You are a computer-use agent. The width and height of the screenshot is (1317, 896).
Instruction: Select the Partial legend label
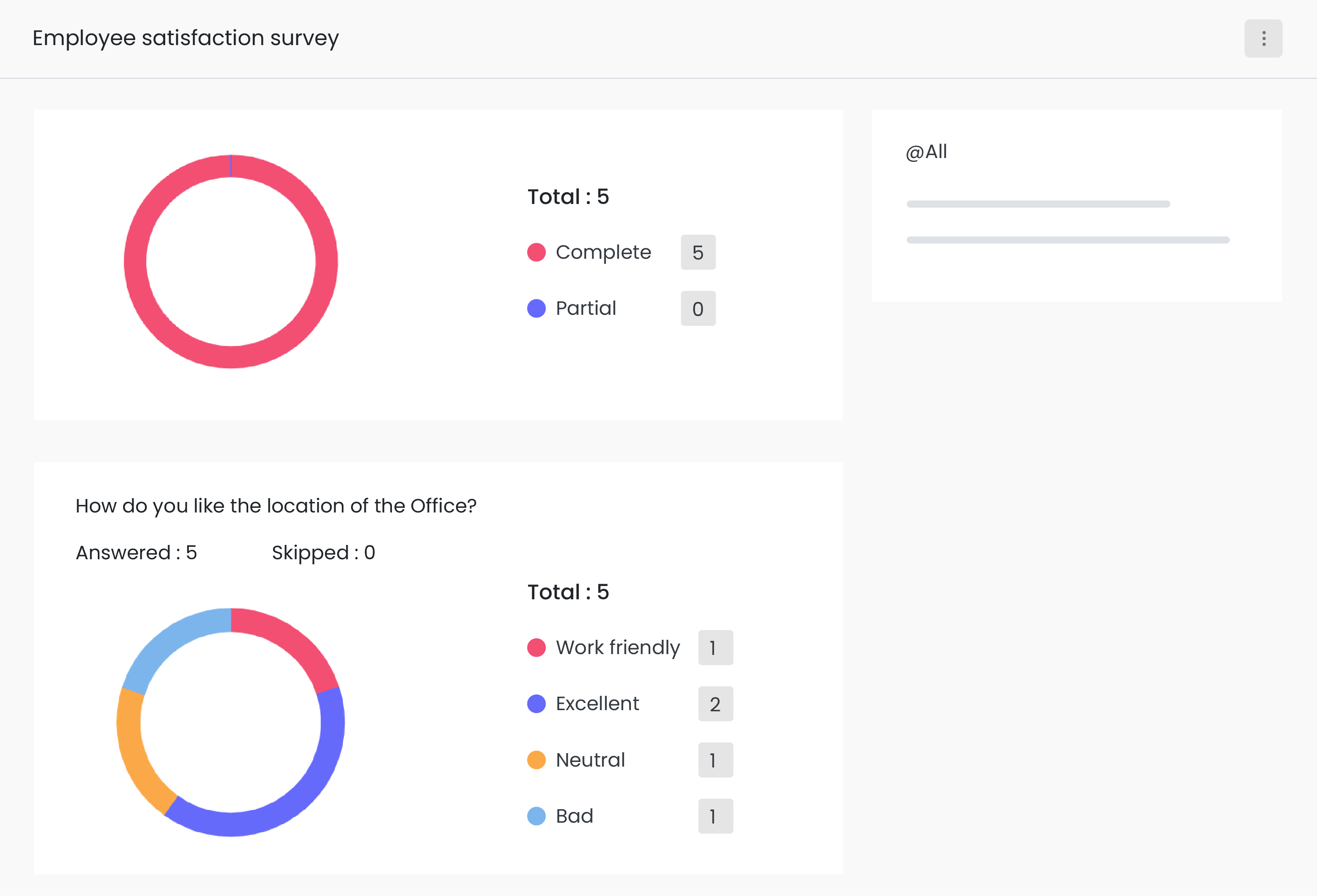pyautogui.click(x=585, y=309)
